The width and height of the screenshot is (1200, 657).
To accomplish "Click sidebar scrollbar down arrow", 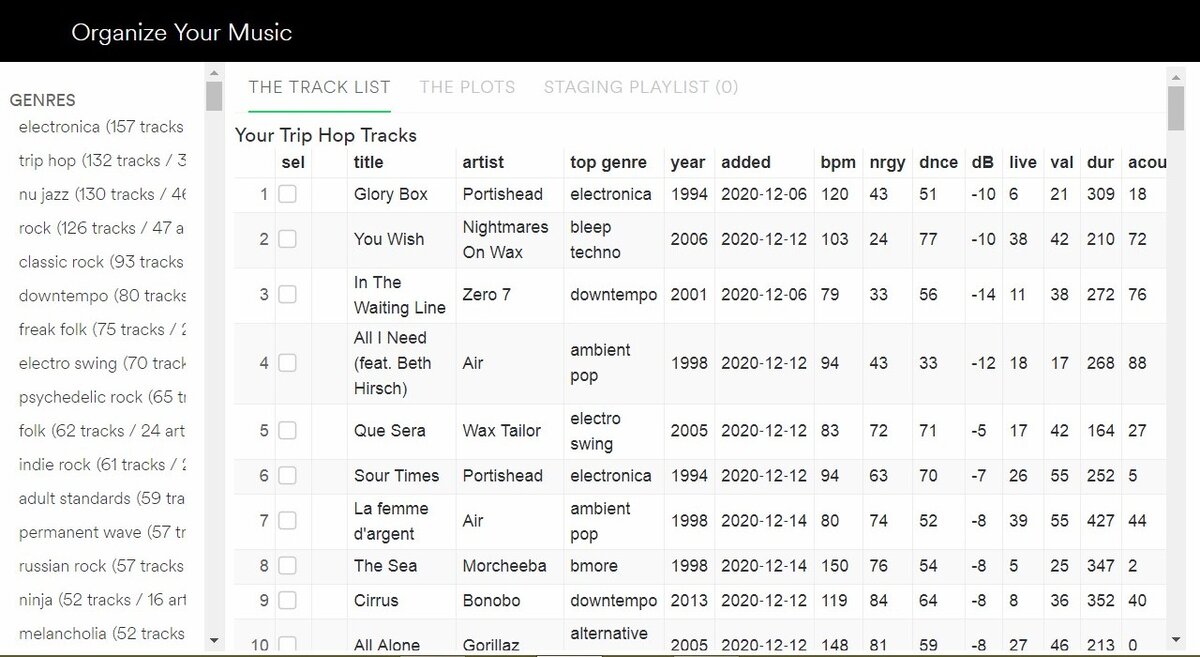I will pos(214,639).
